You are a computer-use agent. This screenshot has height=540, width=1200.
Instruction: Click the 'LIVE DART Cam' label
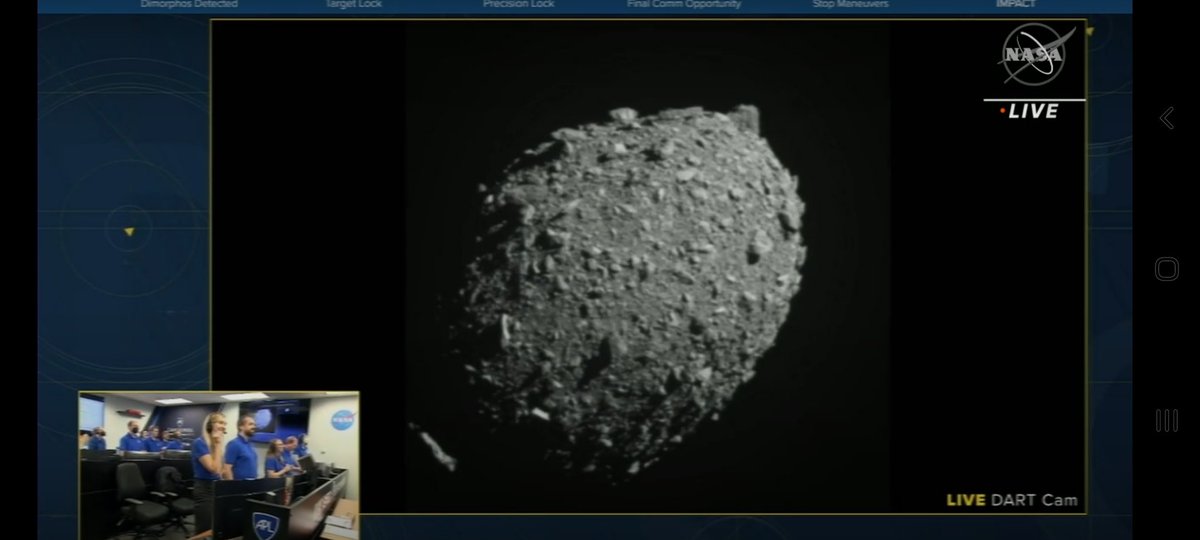pyautogui.click(x=1012, y=500)
